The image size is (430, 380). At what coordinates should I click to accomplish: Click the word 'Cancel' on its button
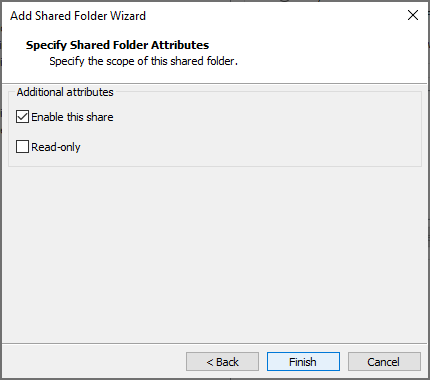[383, 362]
